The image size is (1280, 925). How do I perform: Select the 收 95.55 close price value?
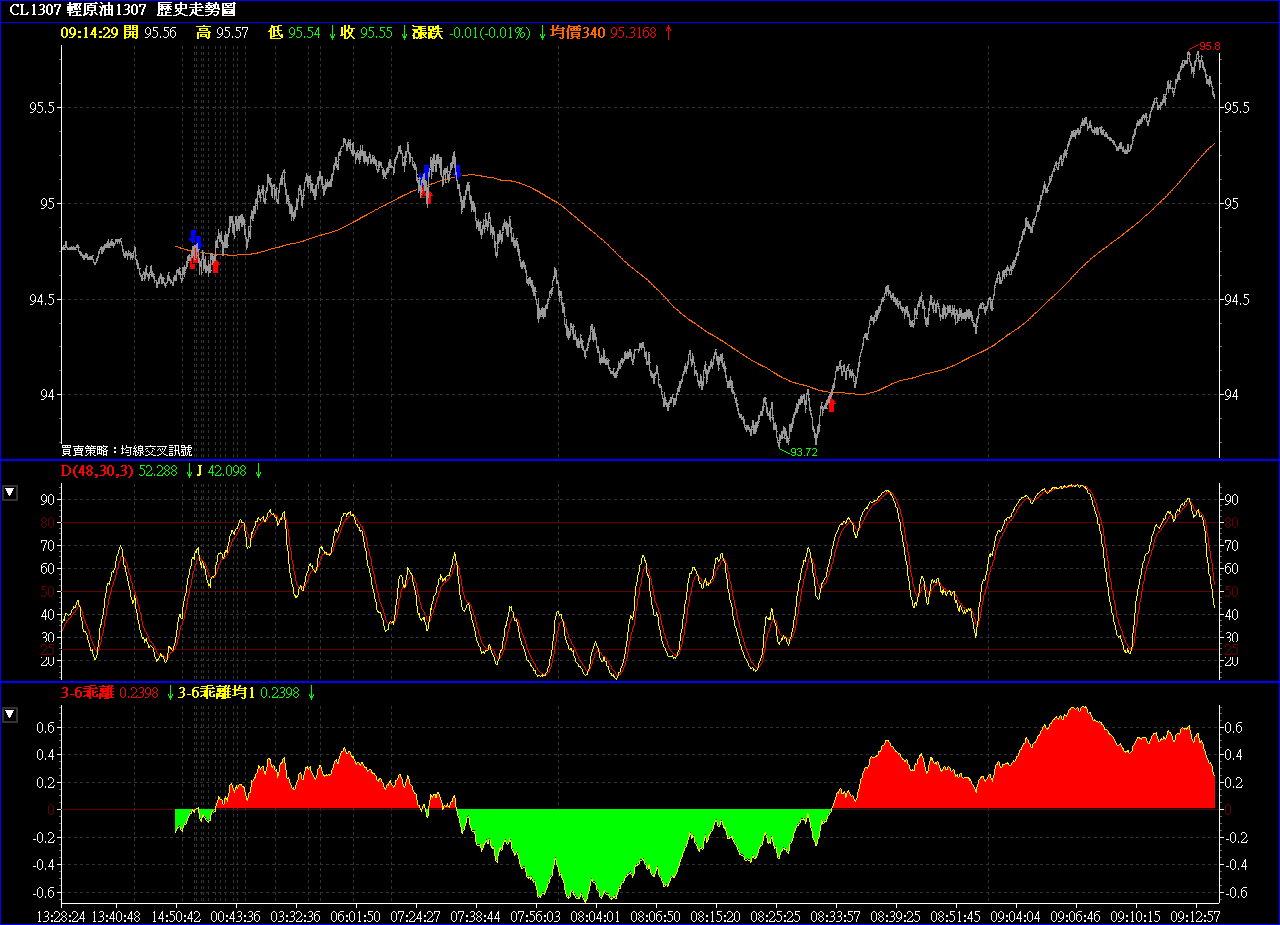(366, 32)
